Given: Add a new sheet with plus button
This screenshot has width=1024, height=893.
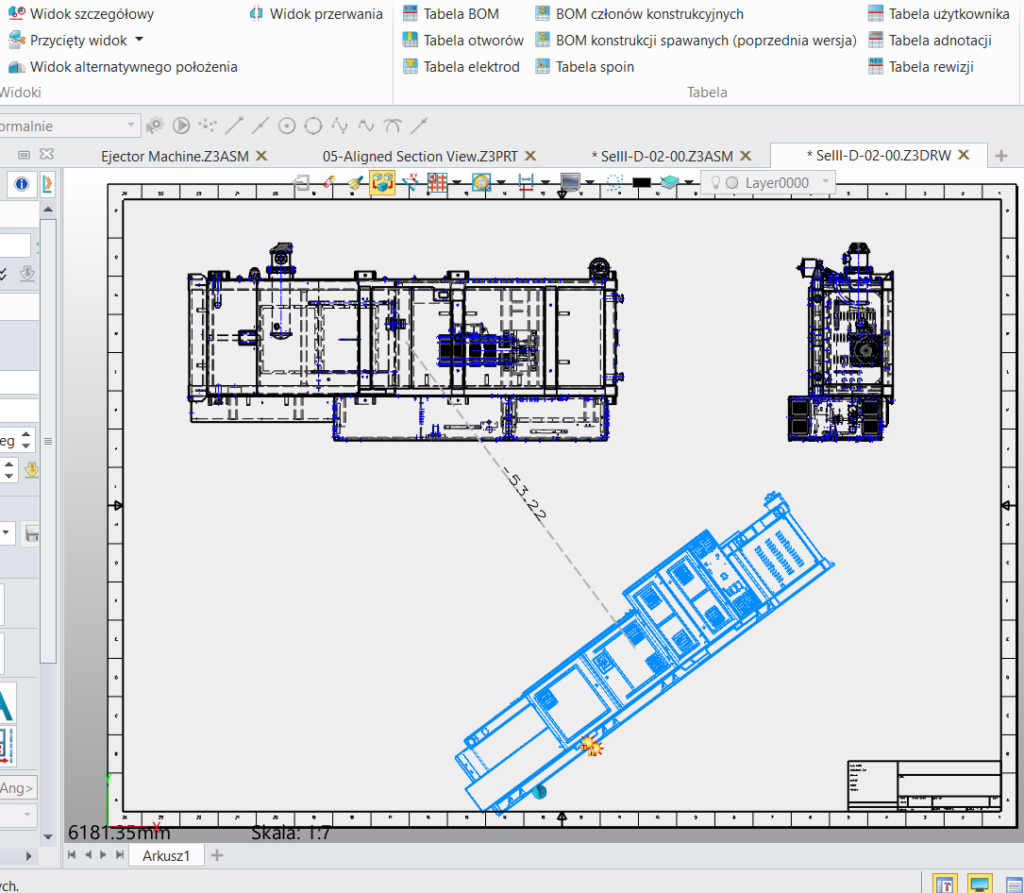Looking at the screenshot, I should click(217, 855).
